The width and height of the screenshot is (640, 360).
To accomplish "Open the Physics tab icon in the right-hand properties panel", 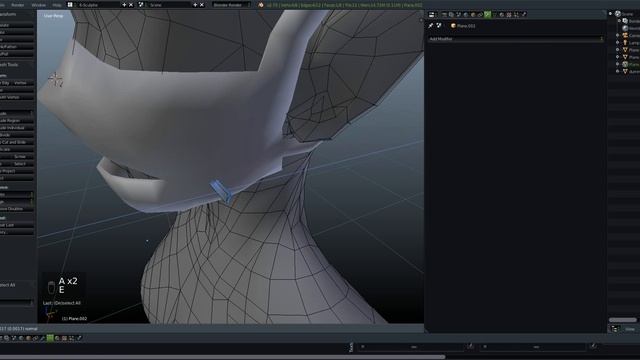I will pyautogui.click(x=524, y=15).
